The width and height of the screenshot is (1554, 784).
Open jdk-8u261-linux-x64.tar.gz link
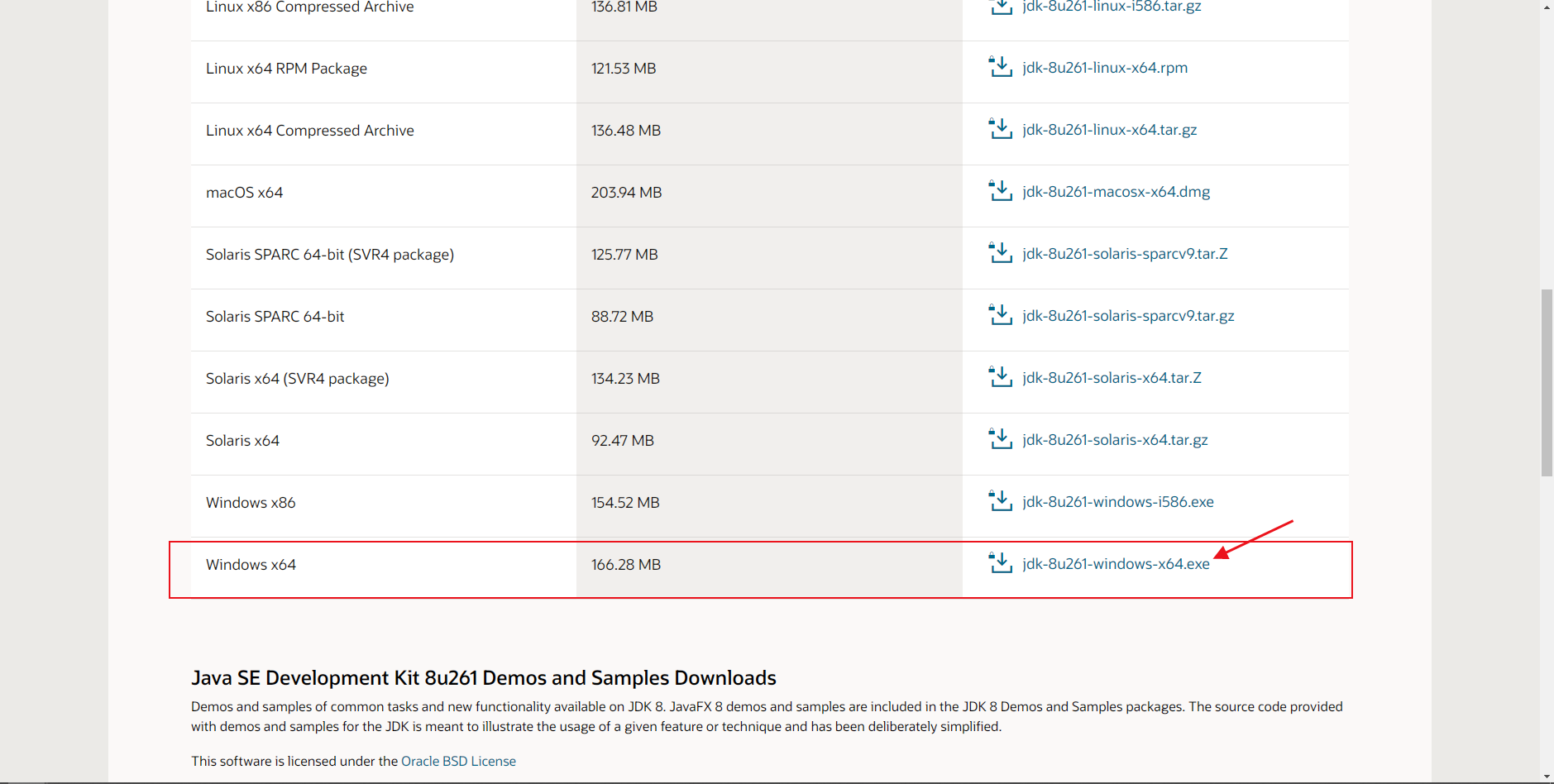point(1110,130)
